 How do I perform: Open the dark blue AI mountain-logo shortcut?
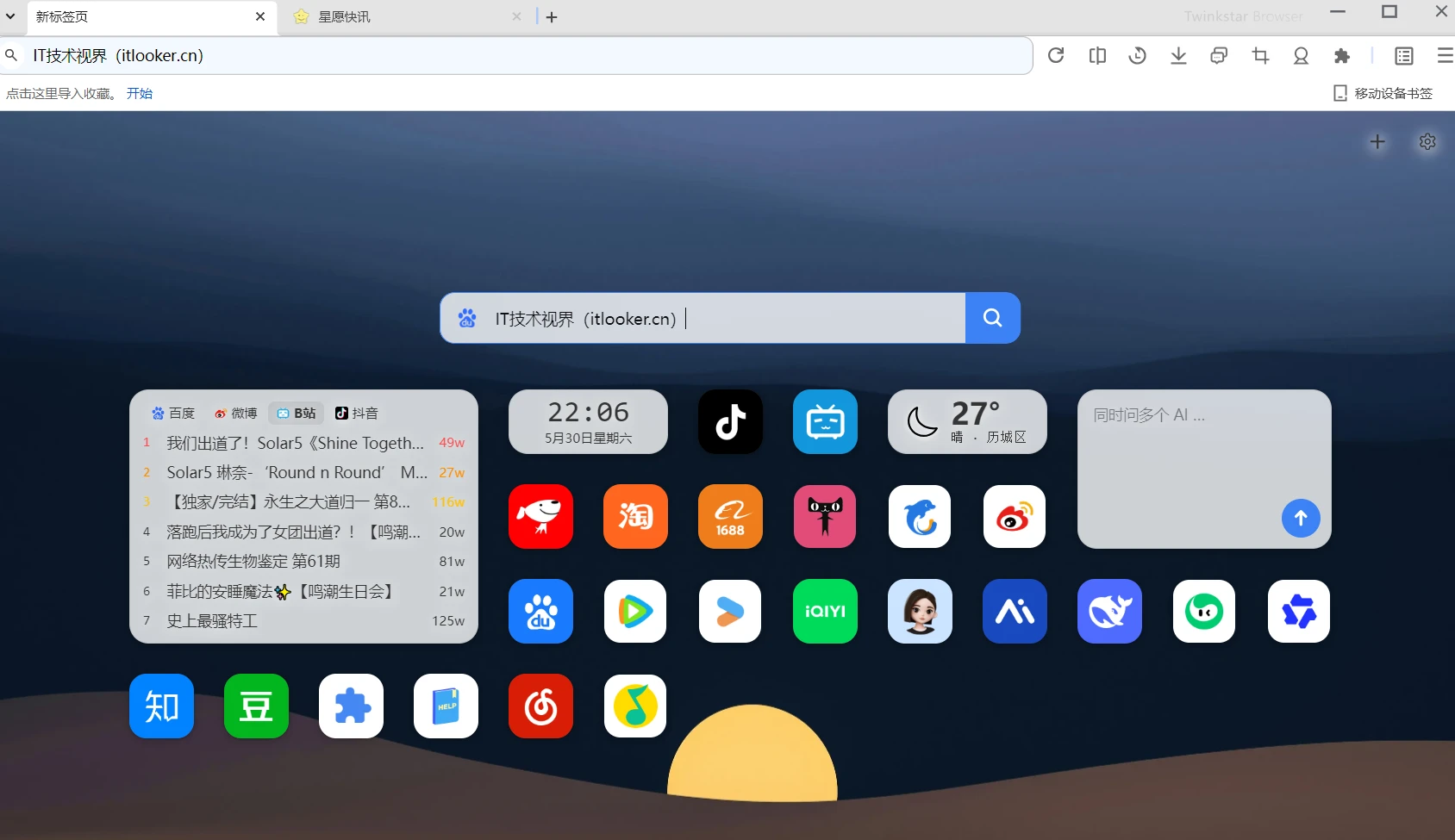click(x=1015, y=611)
